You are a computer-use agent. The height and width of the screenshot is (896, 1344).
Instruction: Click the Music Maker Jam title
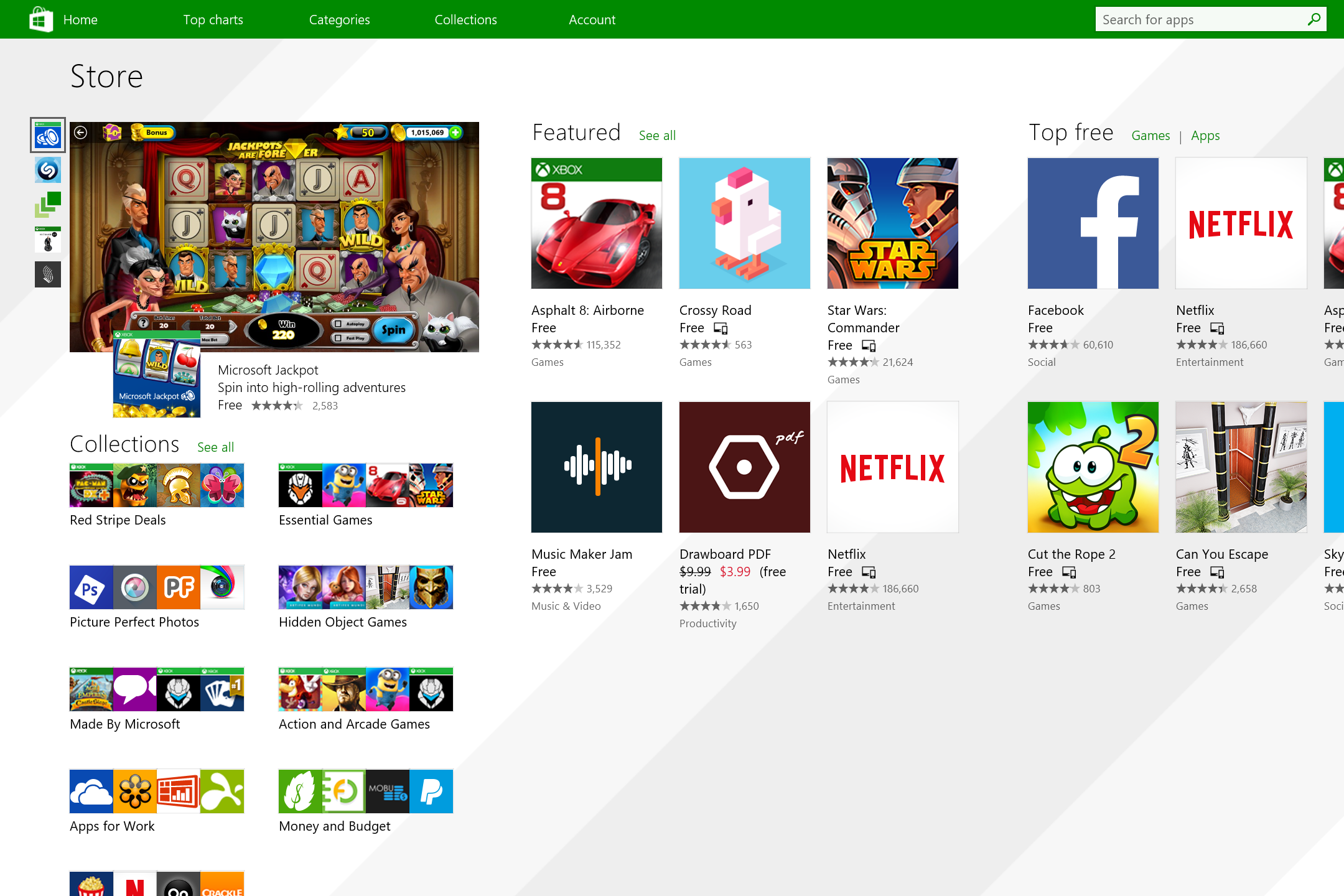(582, 554)
